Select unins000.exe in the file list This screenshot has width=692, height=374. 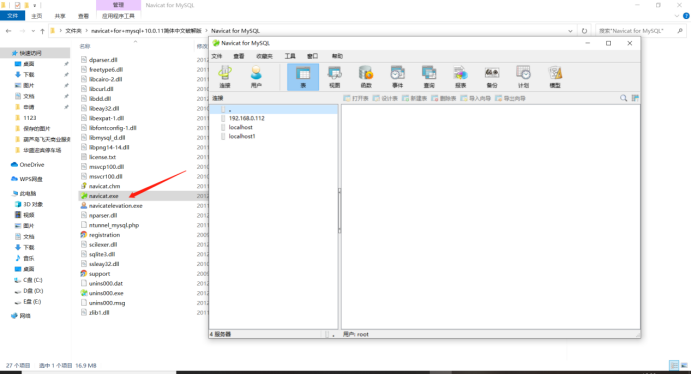pos(106,293)
